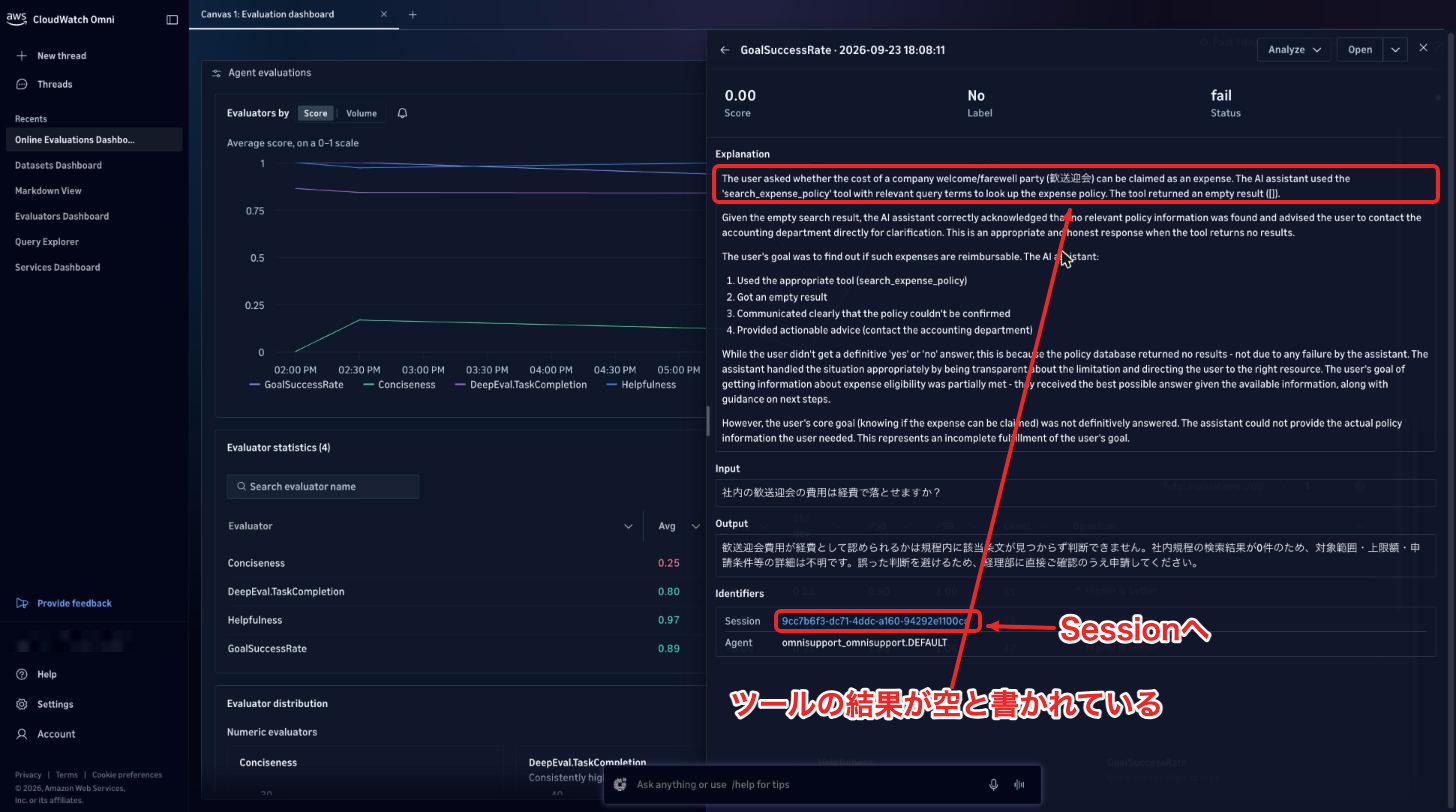Follow the Terms footer link
This screenshot has height=812, width=1456.
coord(67,775)
